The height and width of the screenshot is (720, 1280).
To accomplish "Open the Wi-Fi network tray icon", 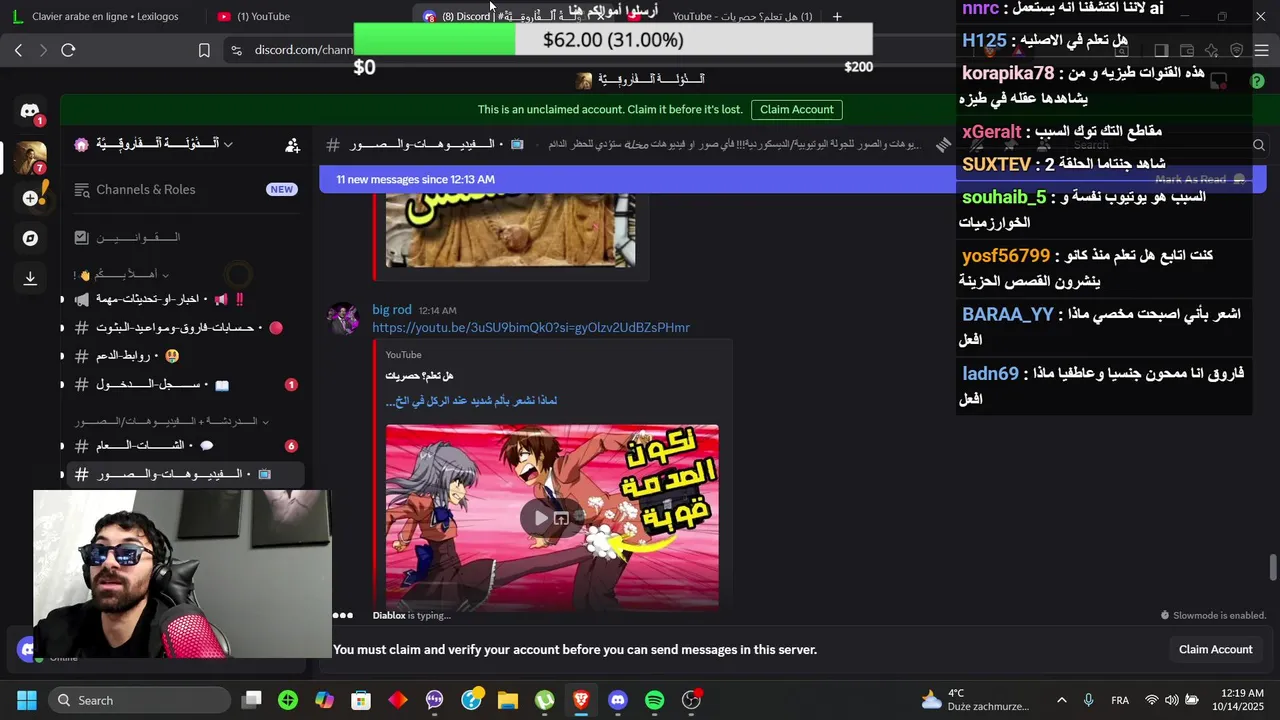I will click(1151, 700).
